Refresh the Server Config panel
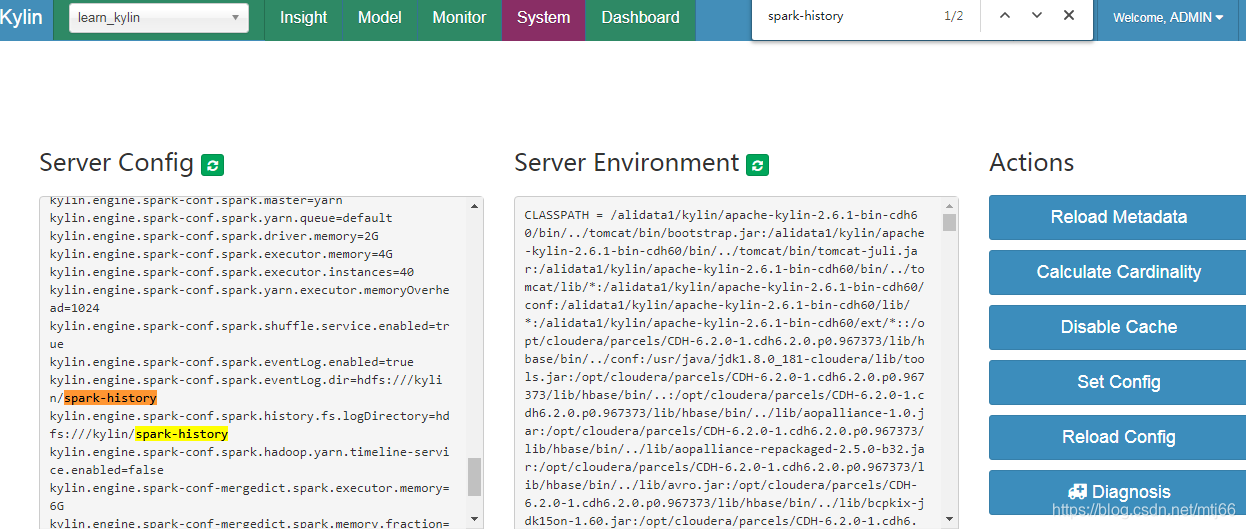1246x529 pixels. coord(212,165)
